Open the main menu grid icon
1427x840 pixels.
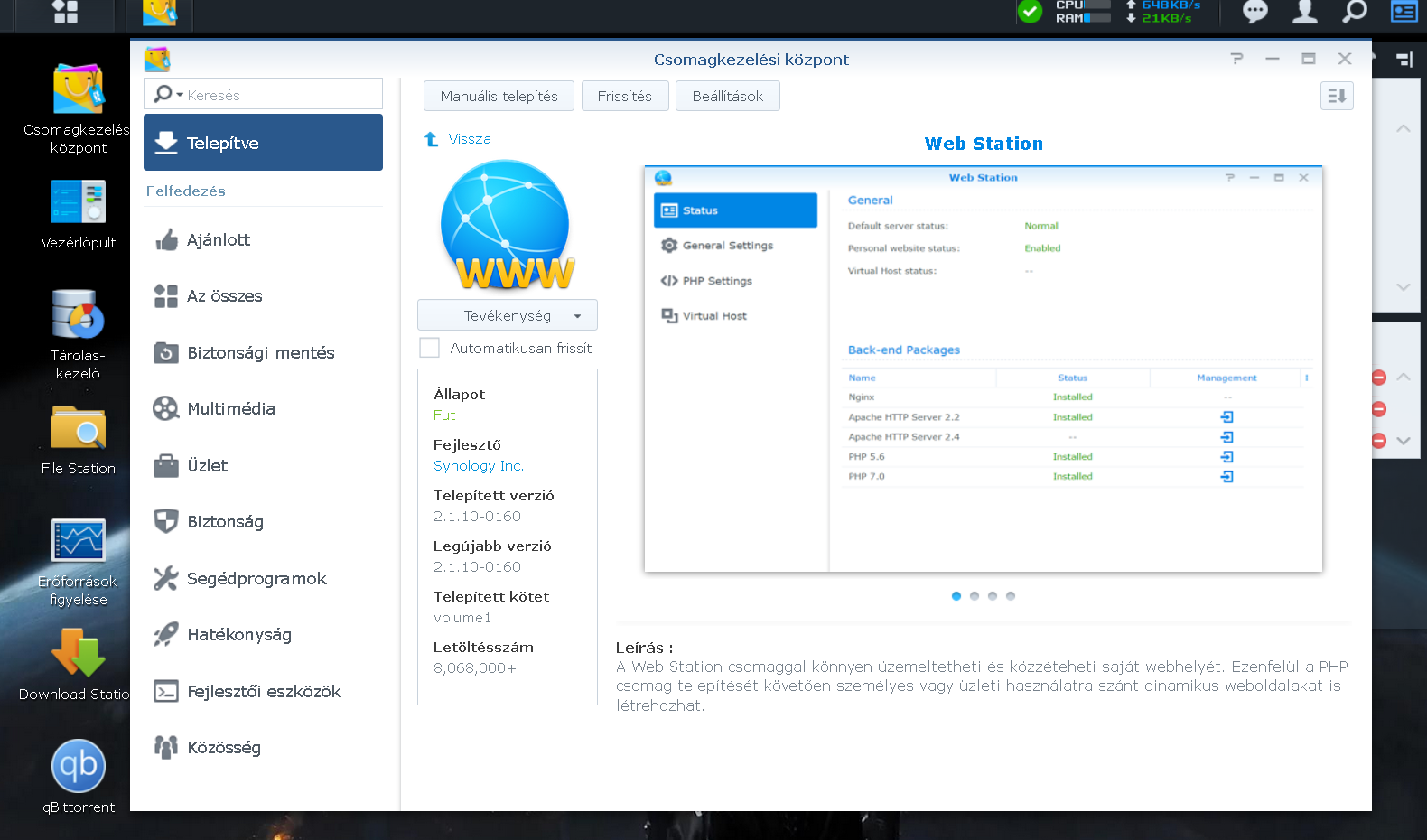coord(65,12)
